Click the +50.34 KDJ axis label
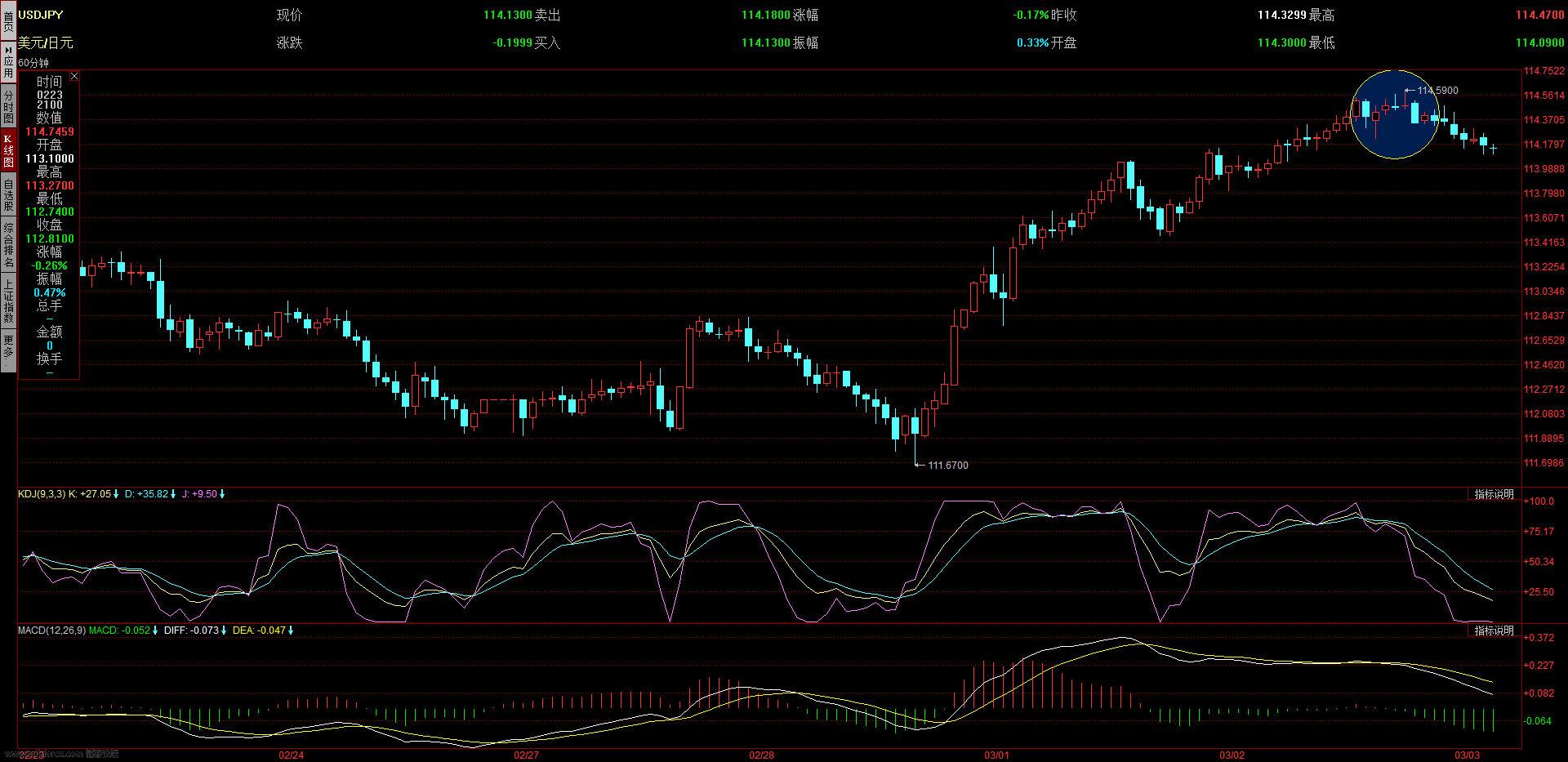 1539,562
